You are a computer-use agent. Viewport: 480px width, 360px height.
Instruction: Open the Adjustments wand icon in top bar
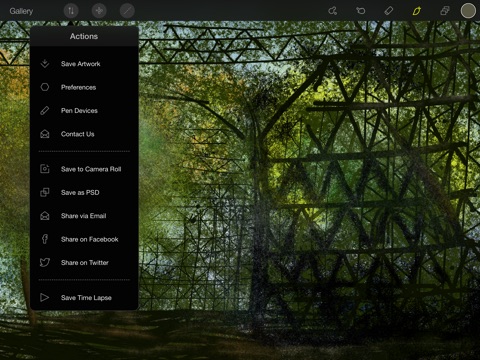click(127, 11)
